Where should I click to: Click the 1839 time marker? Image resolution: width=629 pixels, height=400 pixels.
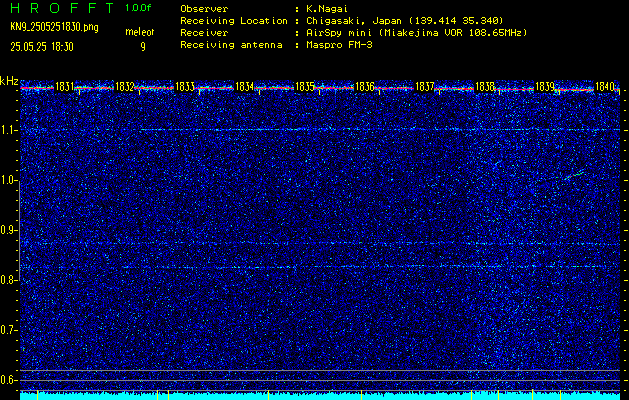click(x=545, y=87)
